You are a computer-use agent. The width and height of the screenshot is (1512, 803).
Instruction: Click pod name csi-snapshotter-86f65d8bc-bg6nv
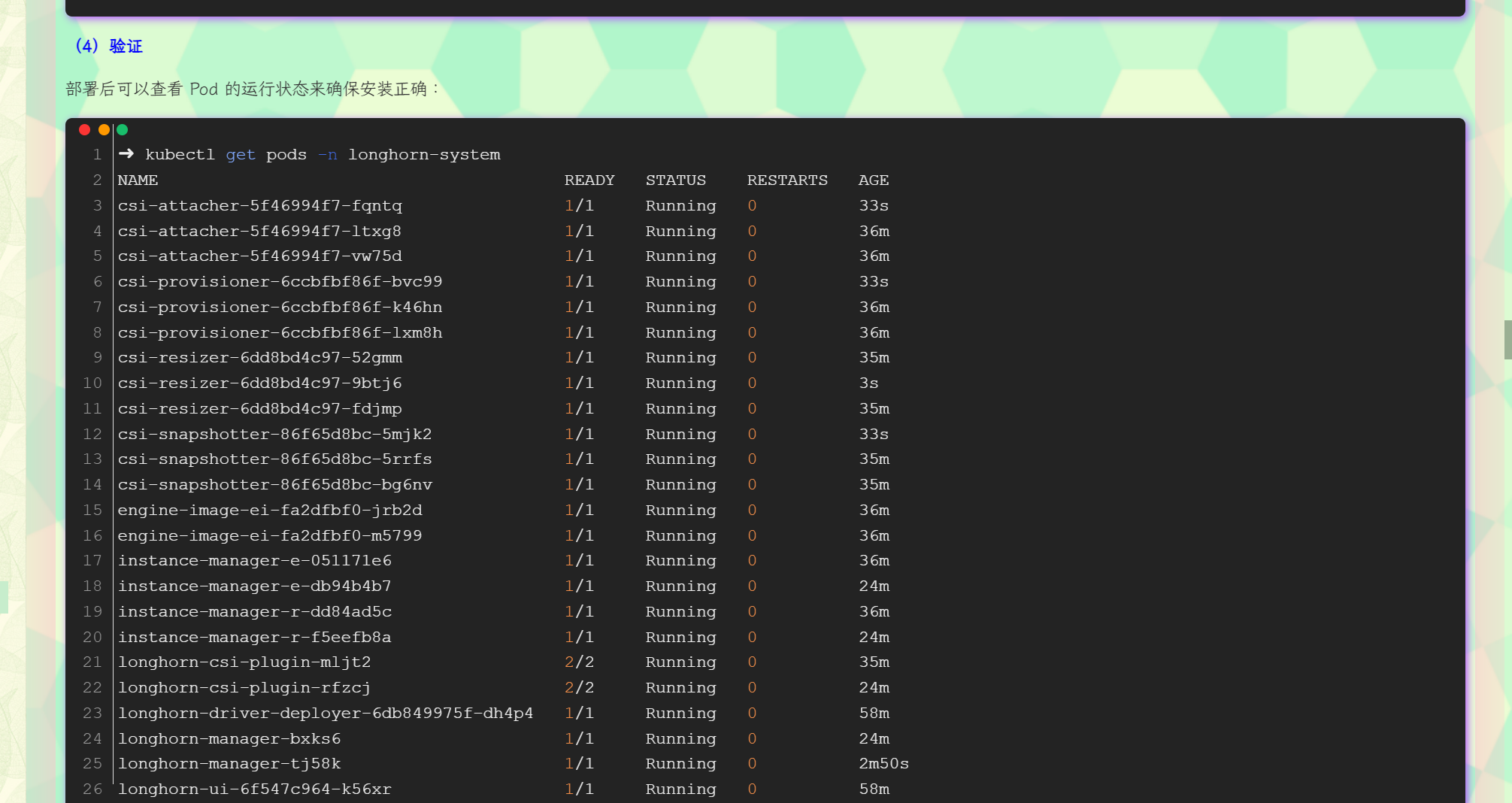tap(275, 485)
